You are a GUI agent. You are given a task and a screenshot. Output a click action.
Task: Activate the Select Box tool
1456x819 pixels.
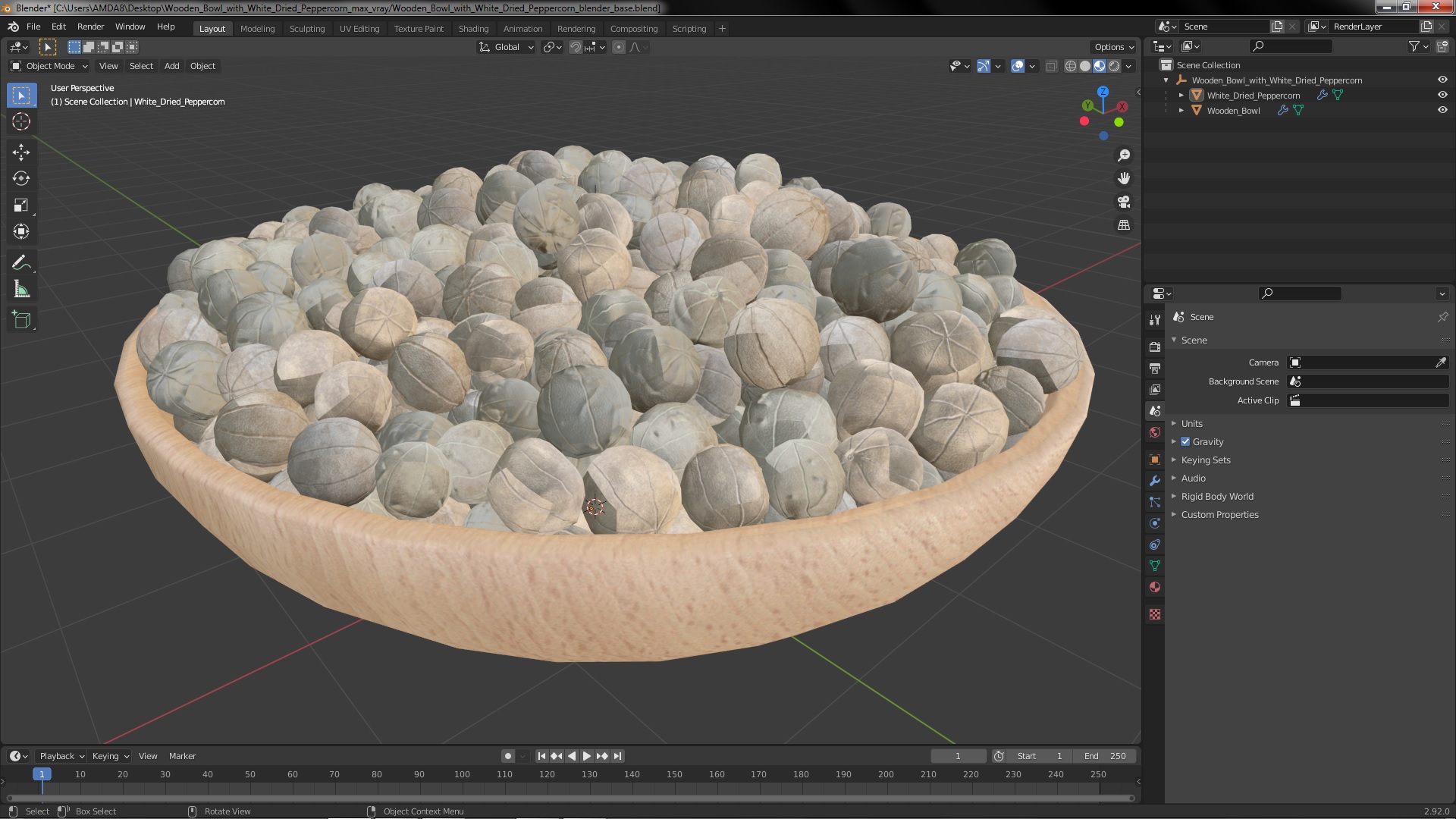pyautogui.click(x=21, y=95)
